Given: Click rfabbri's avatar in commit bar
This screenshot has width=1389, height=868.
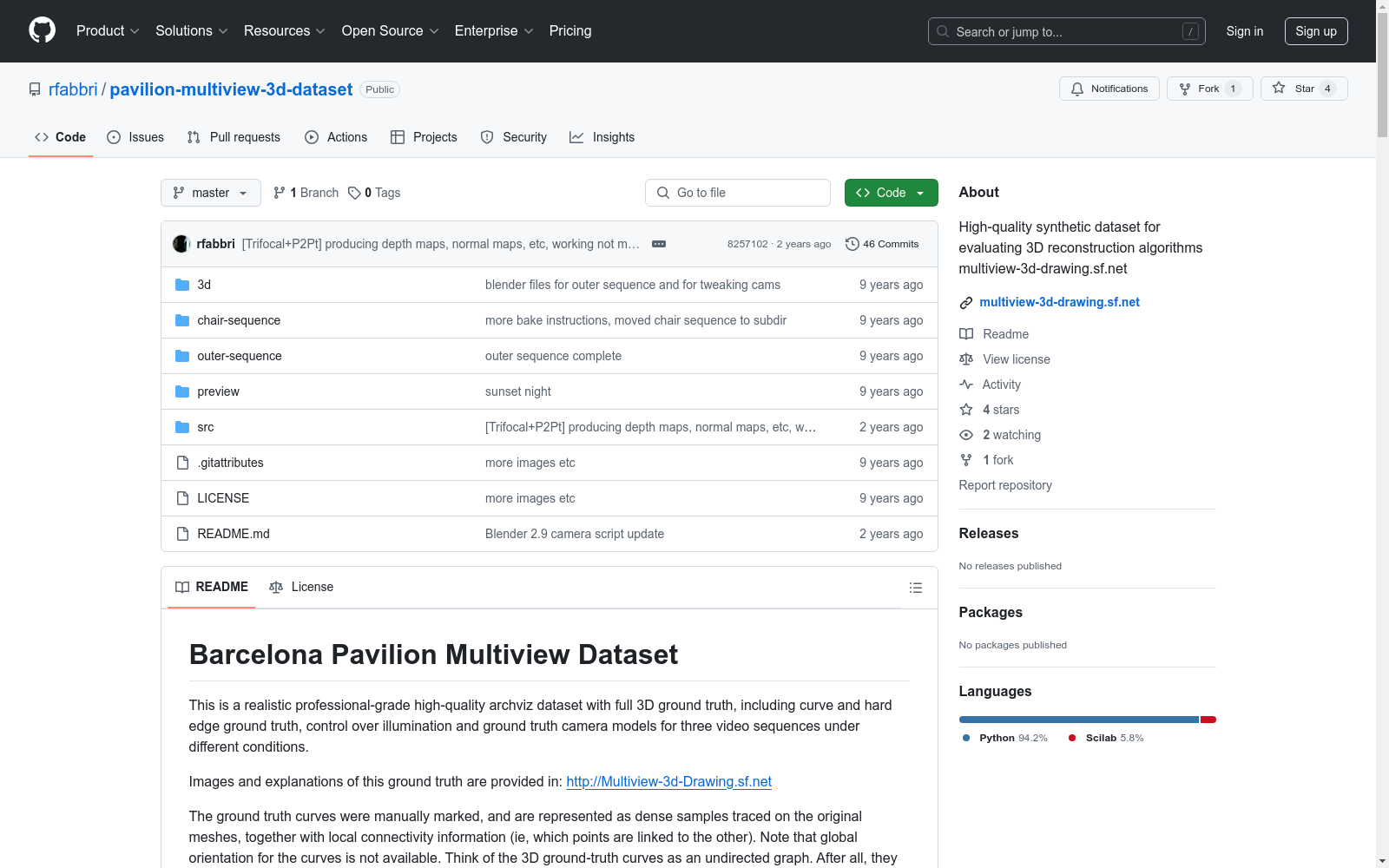Looking at the screenshot, I should (181, 244).
